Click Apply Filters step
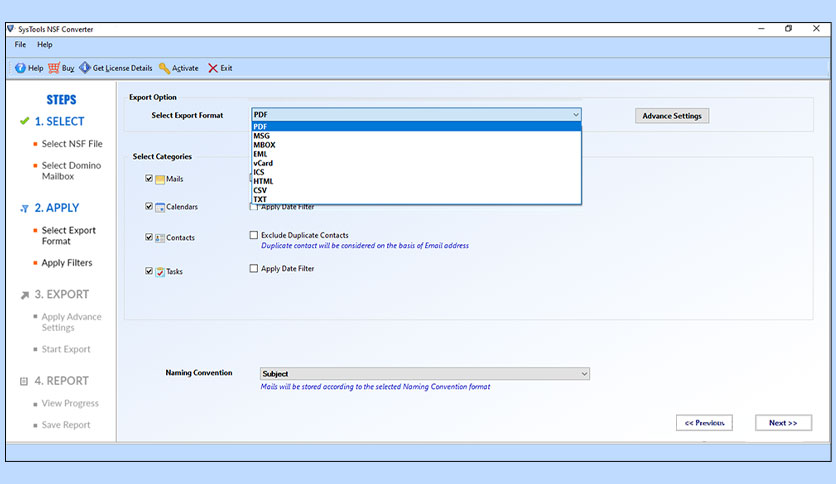Image resolution: width=836 pixels, height=484 pixels. click(67, 263)
